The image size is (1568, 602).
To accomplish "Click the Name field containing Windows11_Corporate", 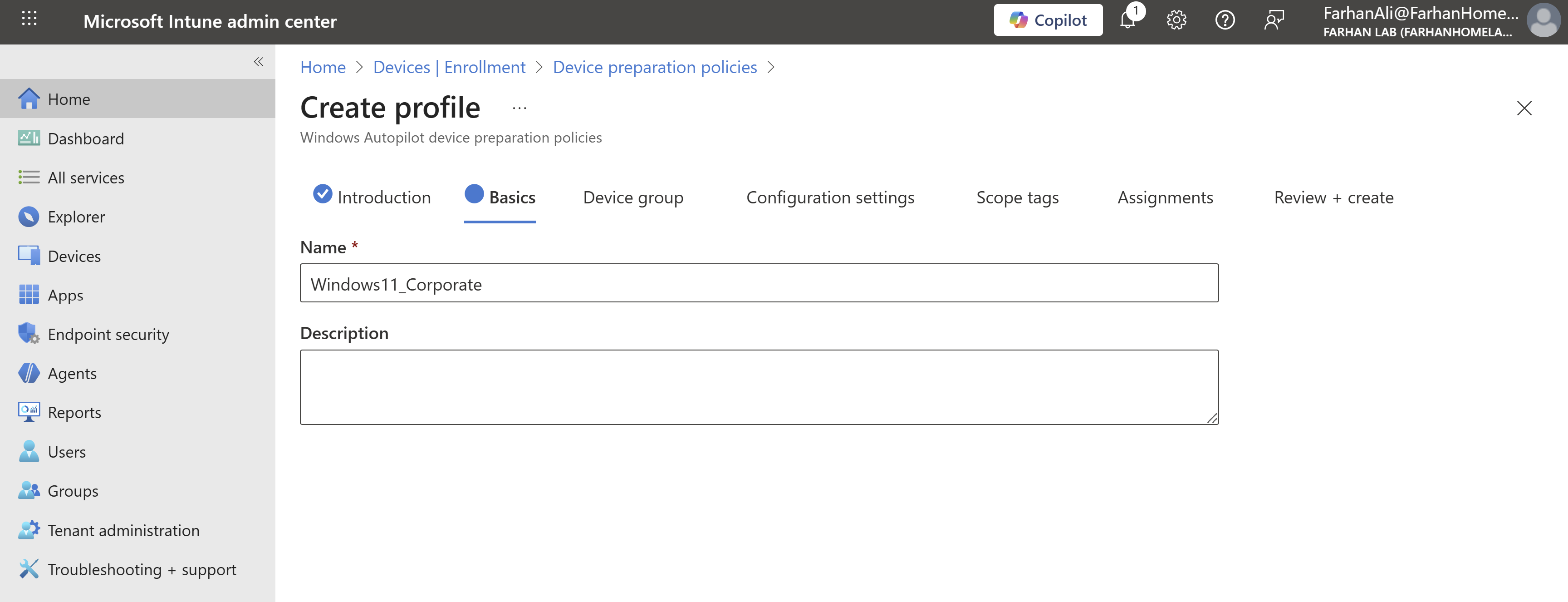I will coord(759,283).
